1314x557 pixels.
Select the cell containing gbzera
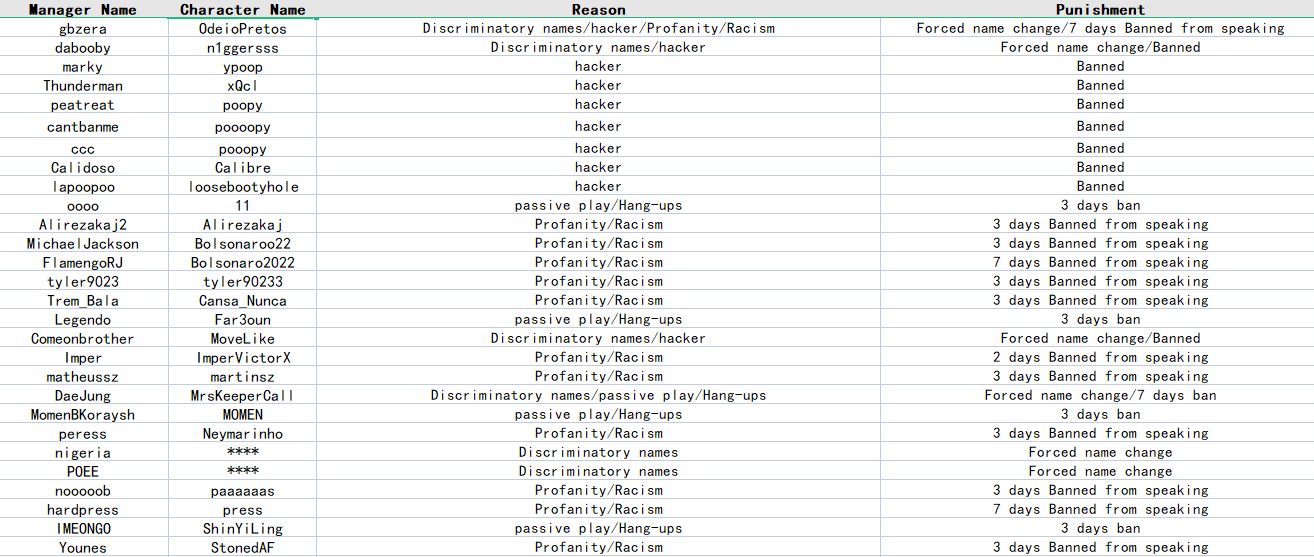pyautogui.click(x=83, y=28)
